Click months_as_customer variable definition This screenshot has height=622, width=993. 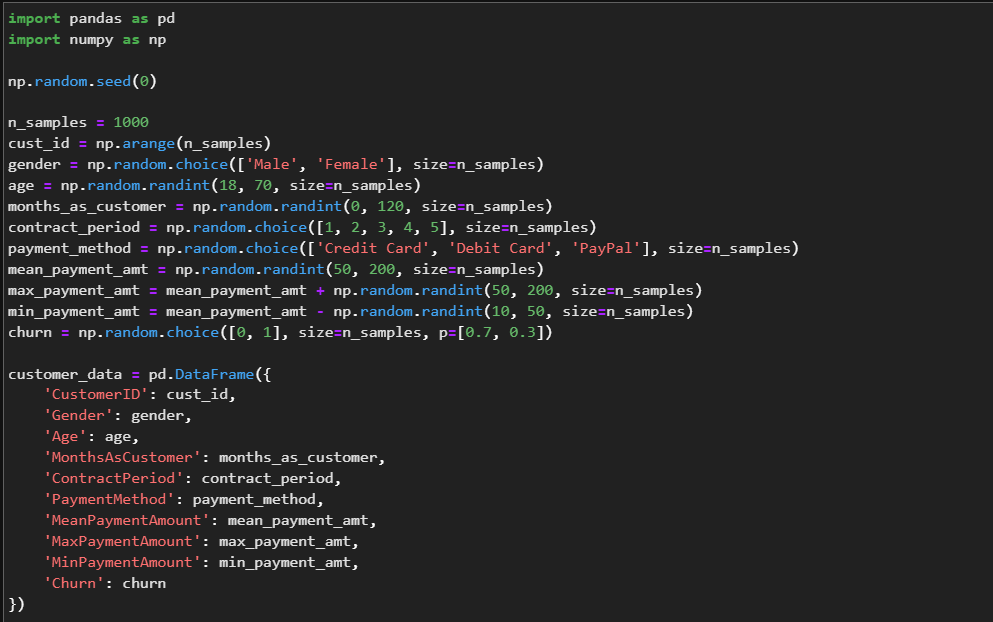(280, 206)
